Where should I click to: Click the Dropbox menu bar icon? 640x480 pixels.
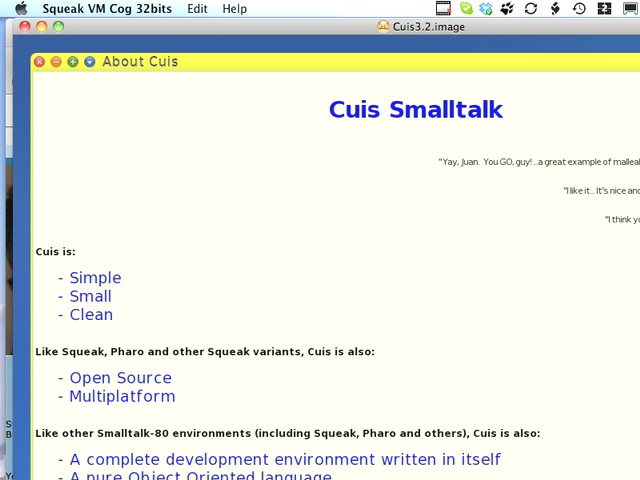coord(486,8)
